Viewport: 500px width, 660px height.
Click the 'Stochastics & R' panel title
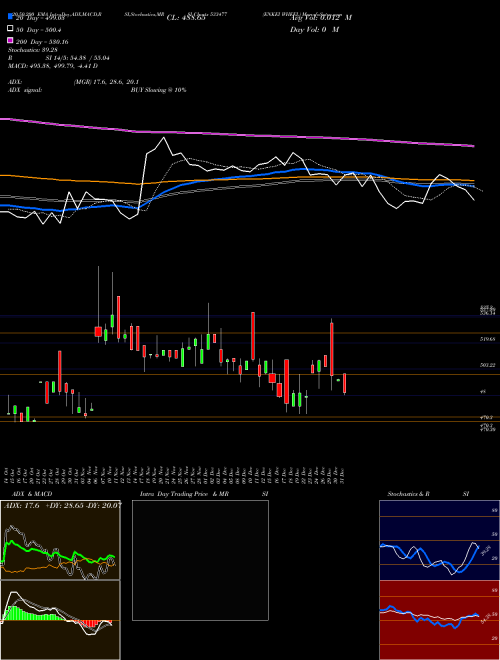[408, 494]
